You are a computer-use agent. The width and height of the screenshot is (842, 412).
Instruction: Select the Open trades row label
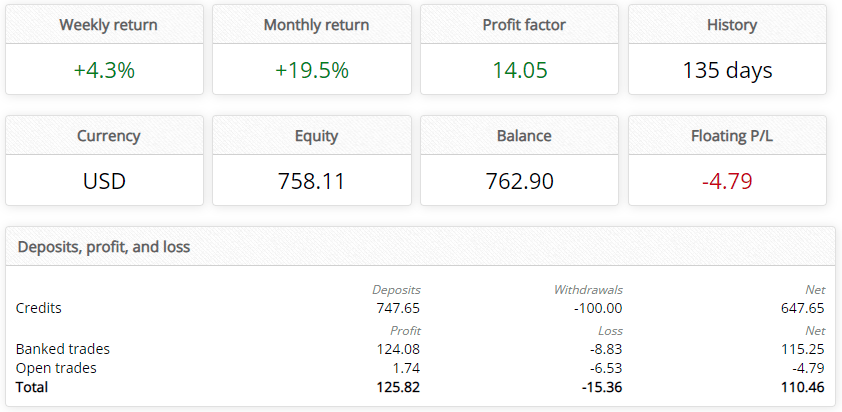[x=57, y=368]
